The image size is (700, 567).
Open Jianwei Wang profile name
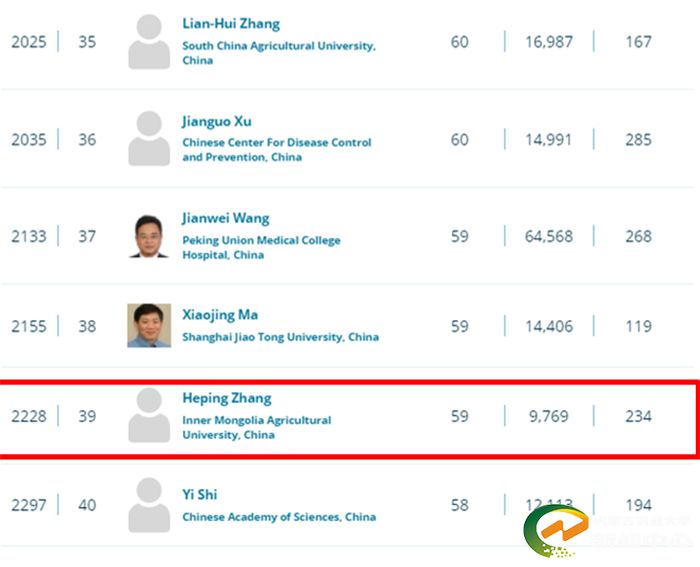pyautogui.click(x=225, y=218)
